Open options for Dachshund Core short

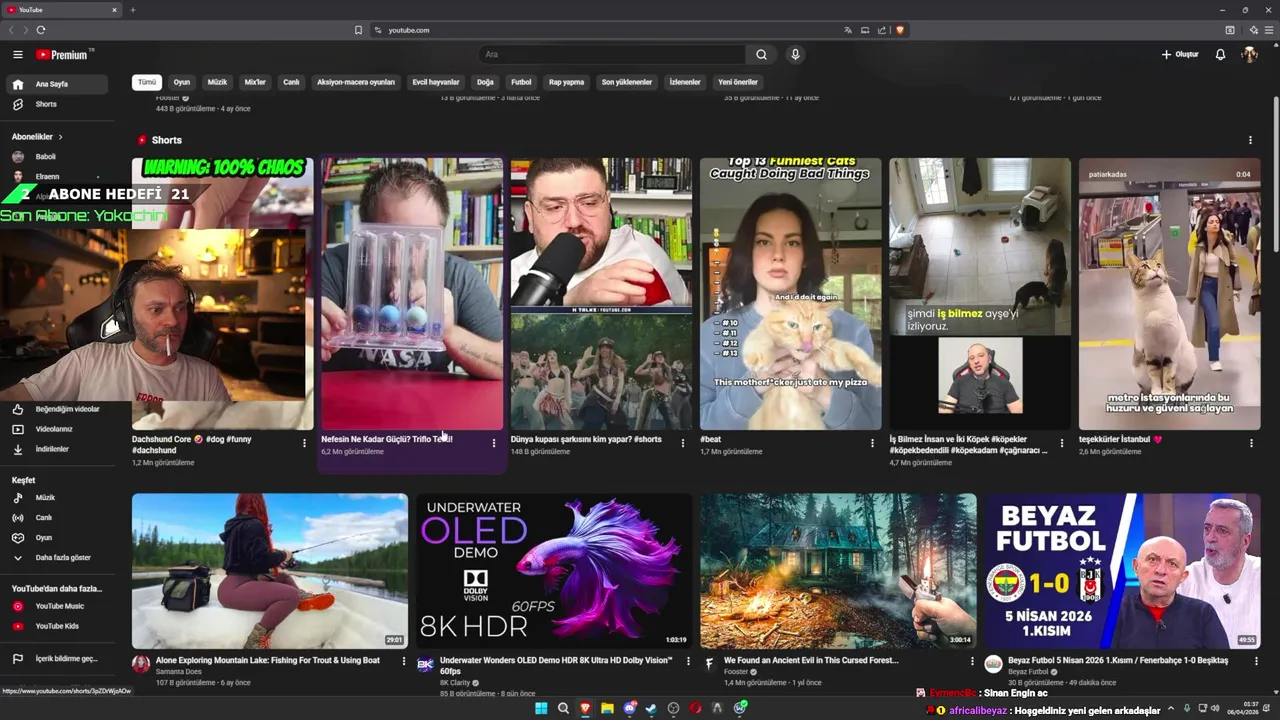tap(304, 443)
